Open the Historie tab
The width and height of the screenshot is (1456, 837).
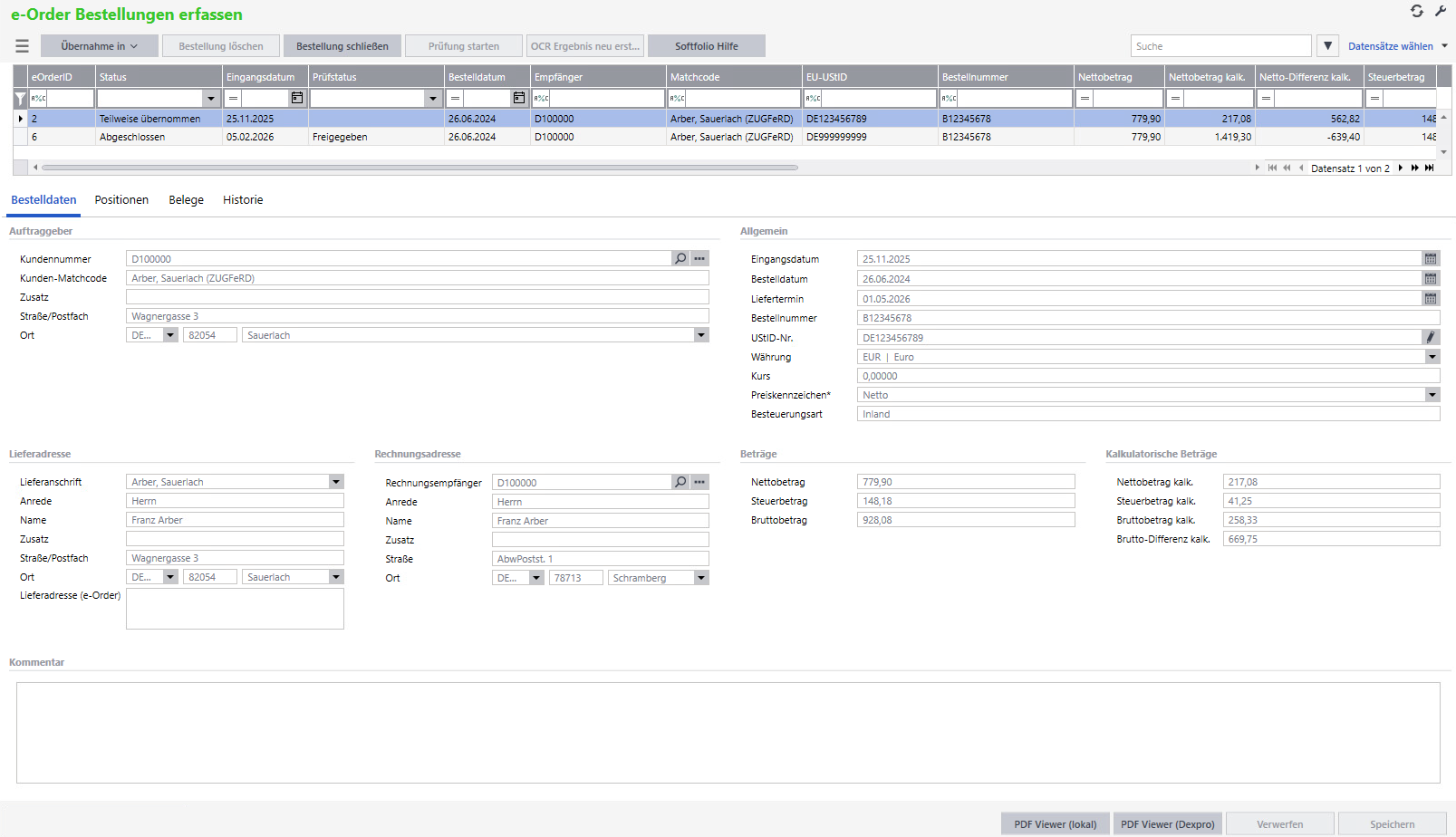pos(243,200)
